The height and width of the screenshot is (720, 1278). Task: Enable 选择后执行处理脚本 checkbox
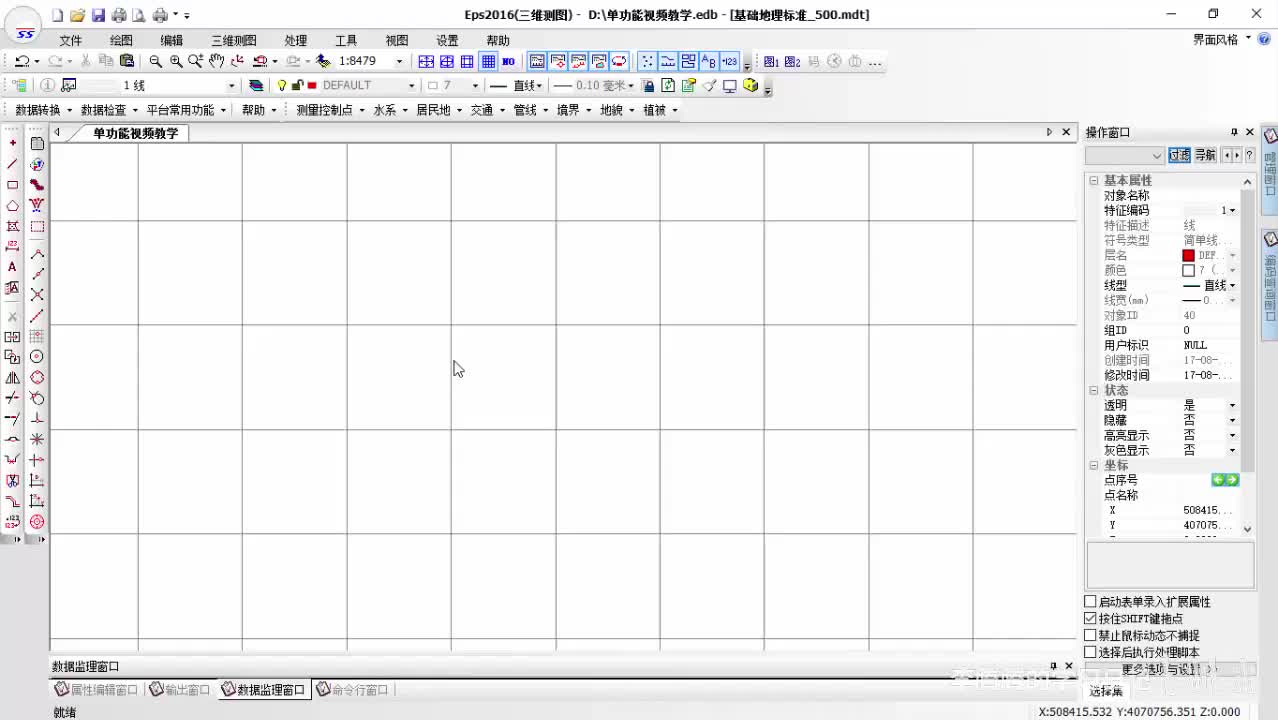(x=1091, y=652)
